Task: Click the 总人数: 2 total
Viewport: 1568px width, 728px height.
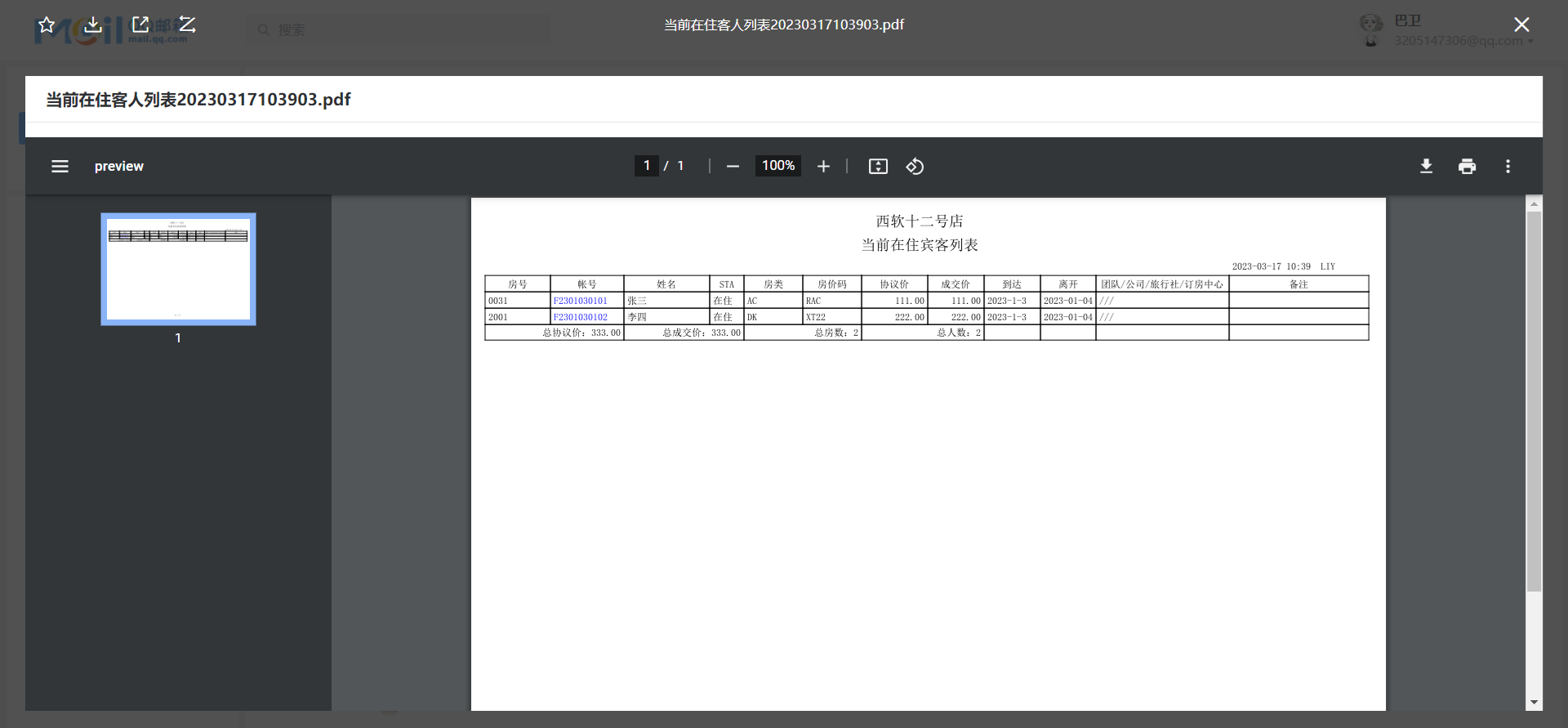Action: point(959,333)
